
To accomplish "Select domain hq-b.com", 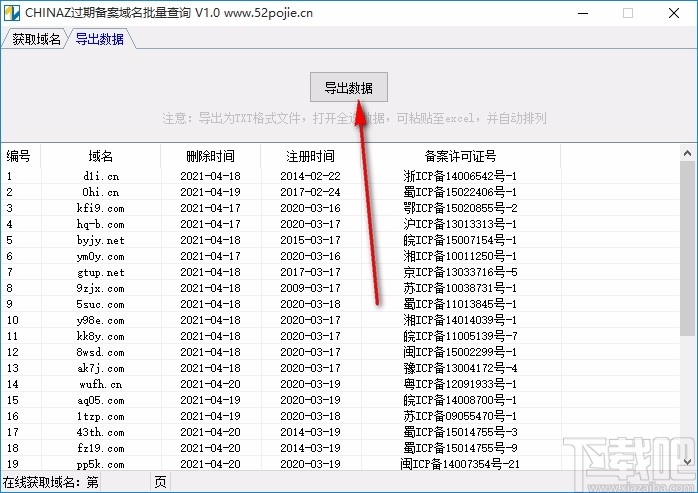I will pyautogui.click(x=101, y=224).
